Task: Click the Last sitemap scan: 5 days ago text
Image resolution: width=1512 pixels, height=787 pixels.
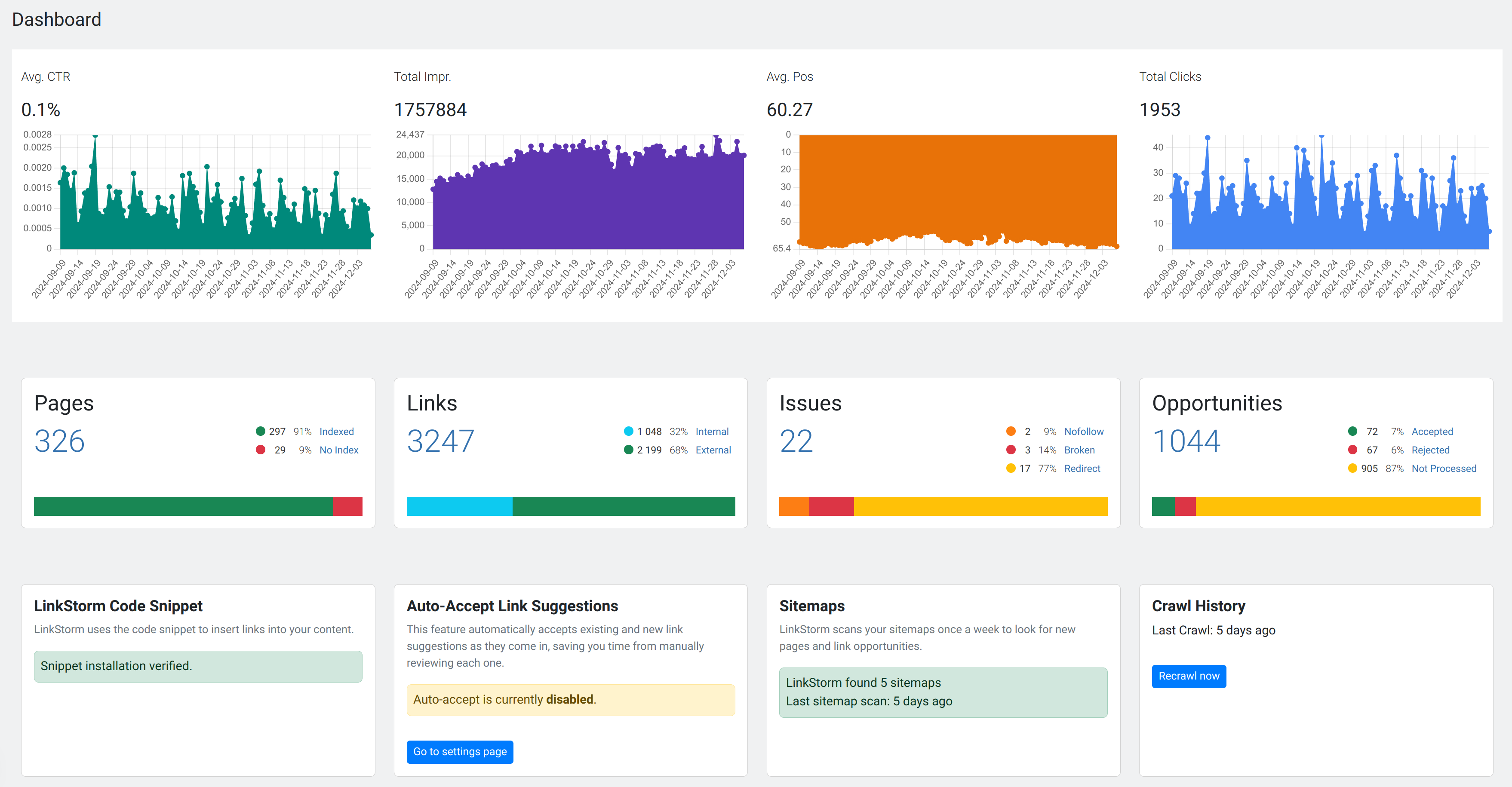Action: [869, 701]
